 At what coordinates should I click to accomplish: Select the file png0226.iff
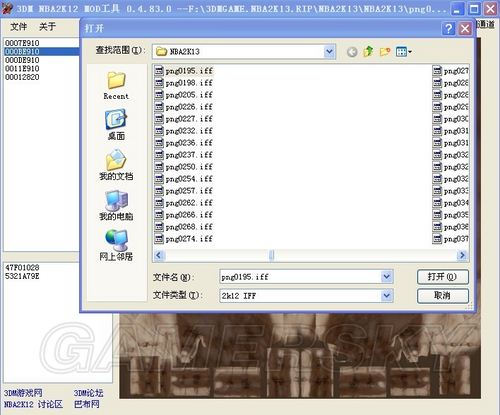pos(184,107)
